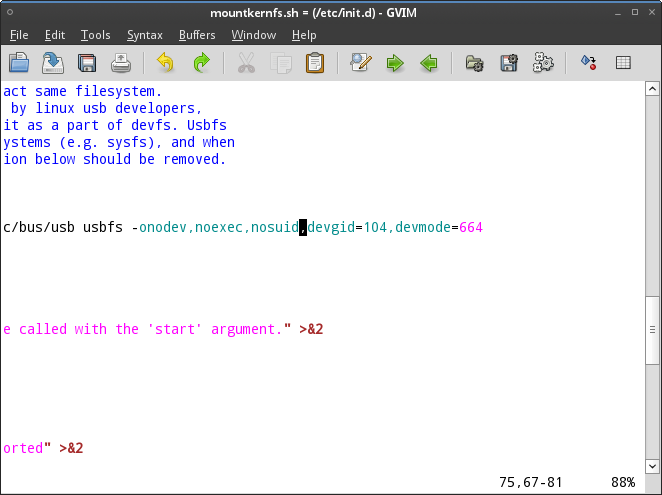Click 'devmode' in the mount options
Screen dimensions: 662x495
423,227
